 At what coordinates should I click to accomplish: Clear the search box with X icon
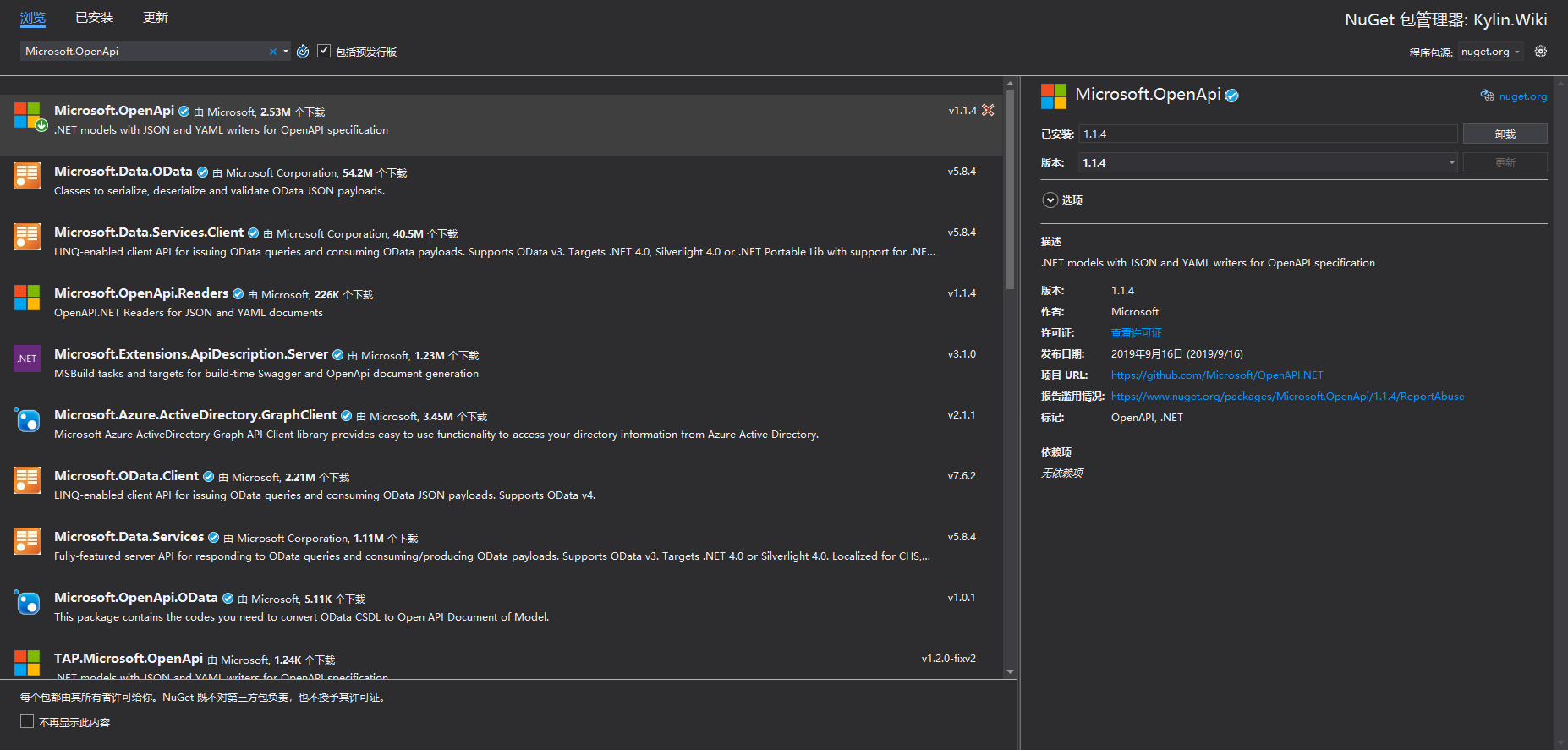[x=273, y=52]
